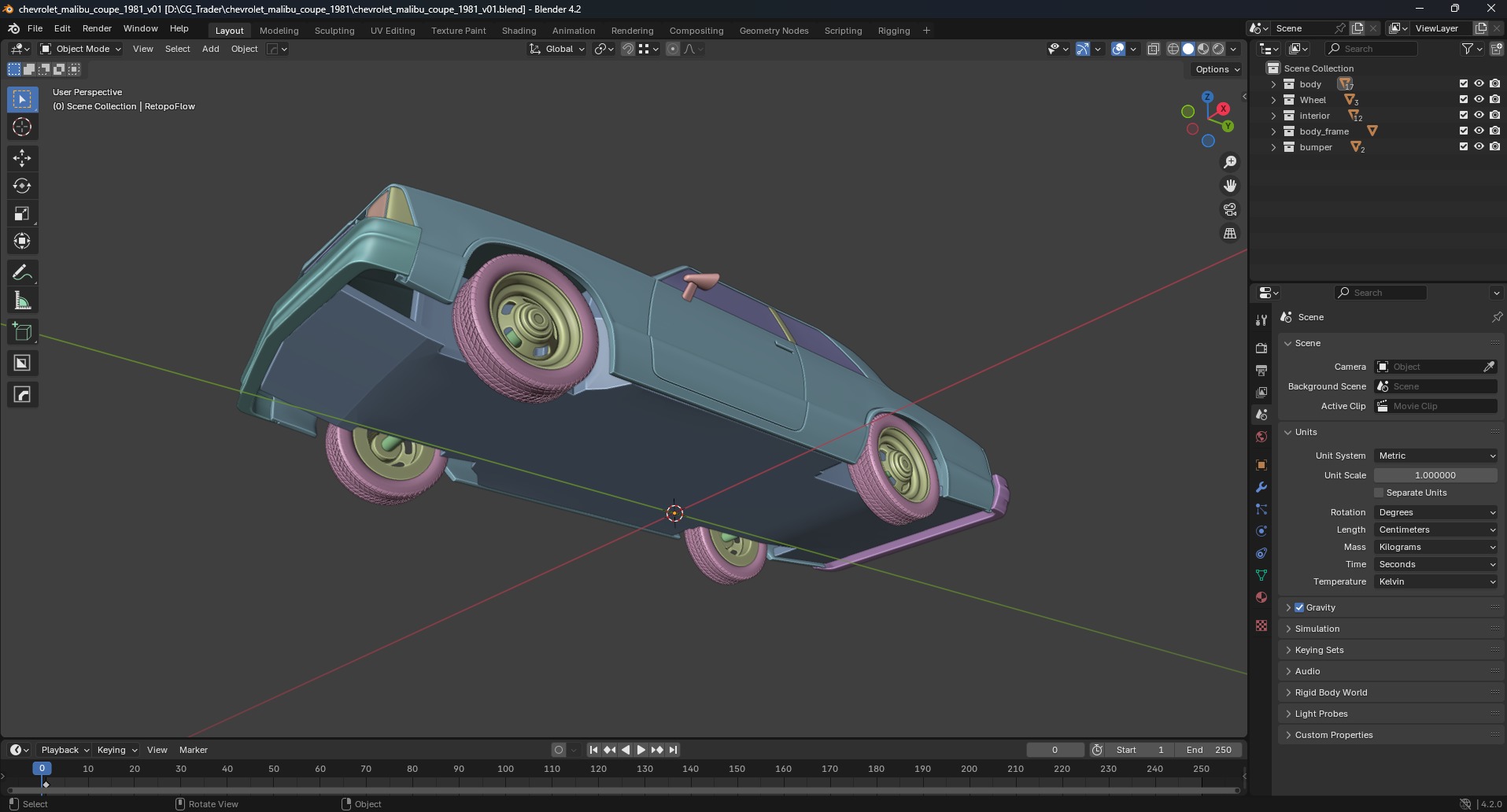Enable the Separate Units checkbox

pos(1379,493)
